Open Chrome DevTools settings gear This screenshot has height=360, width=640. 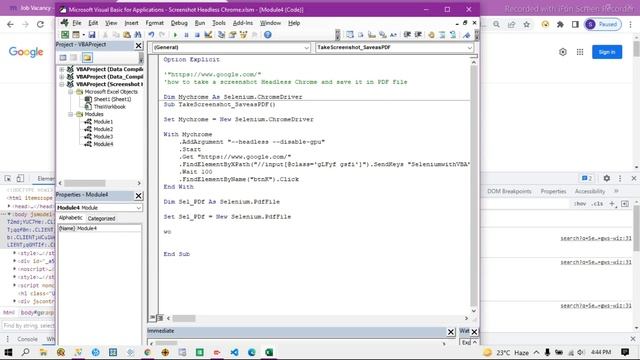(x=607, y=178)
